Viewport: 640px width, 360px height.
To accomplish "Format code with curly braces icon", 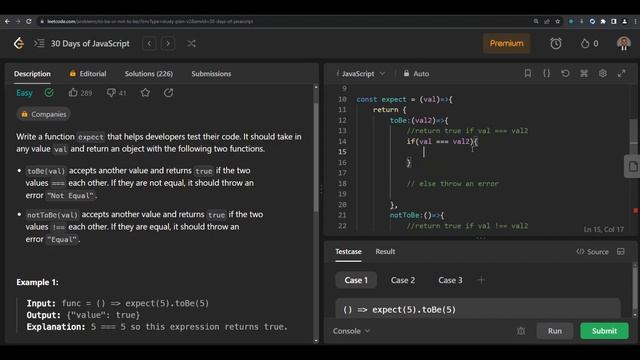I will click(x=546, y=73).
